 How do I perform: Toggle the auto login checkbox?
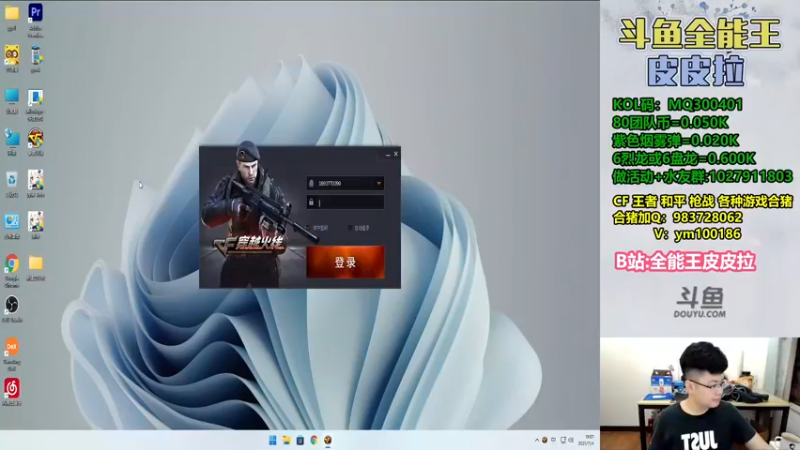point(349,228)
